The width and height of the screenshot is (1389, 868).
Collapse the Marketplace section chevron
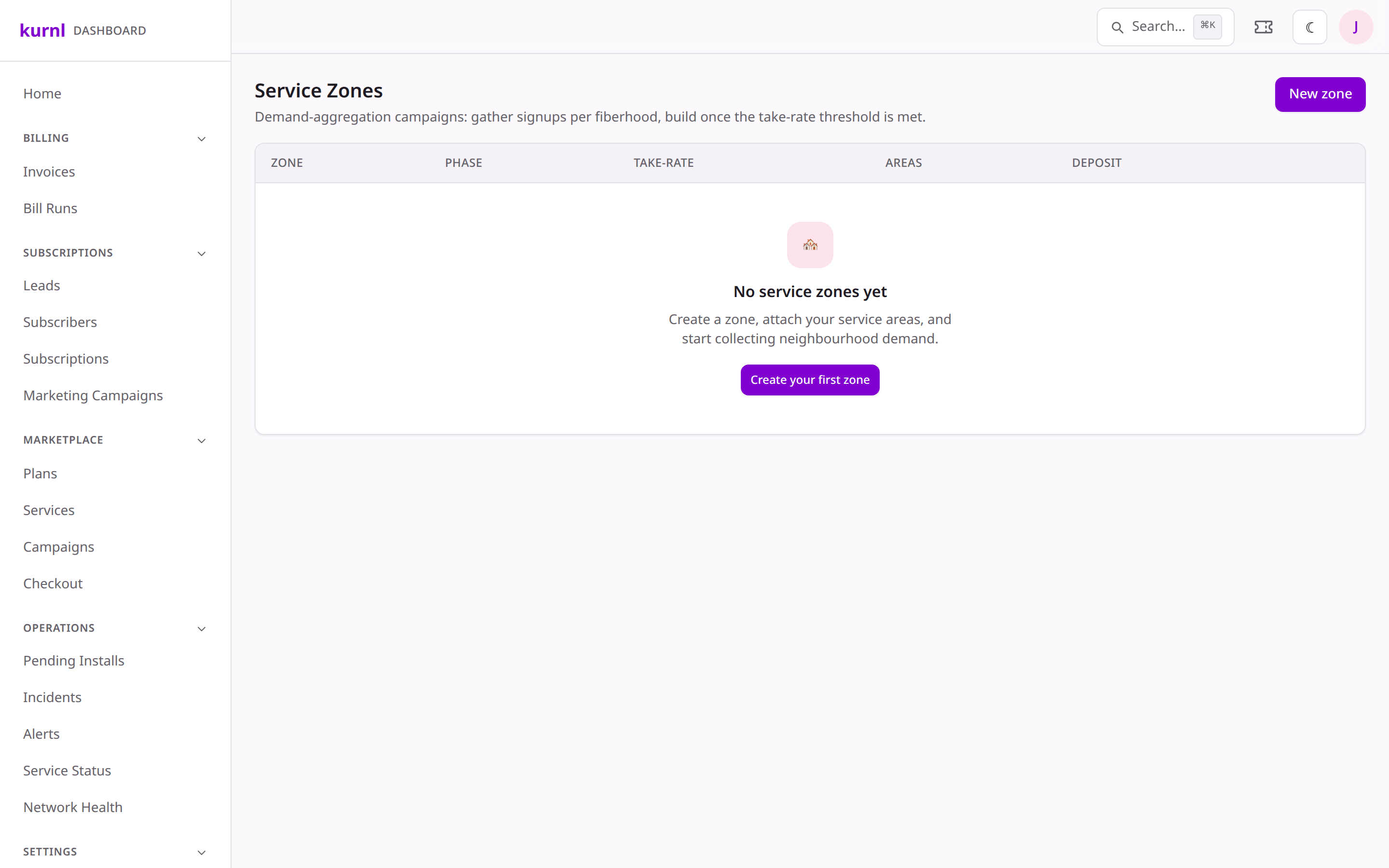[202, 441]
